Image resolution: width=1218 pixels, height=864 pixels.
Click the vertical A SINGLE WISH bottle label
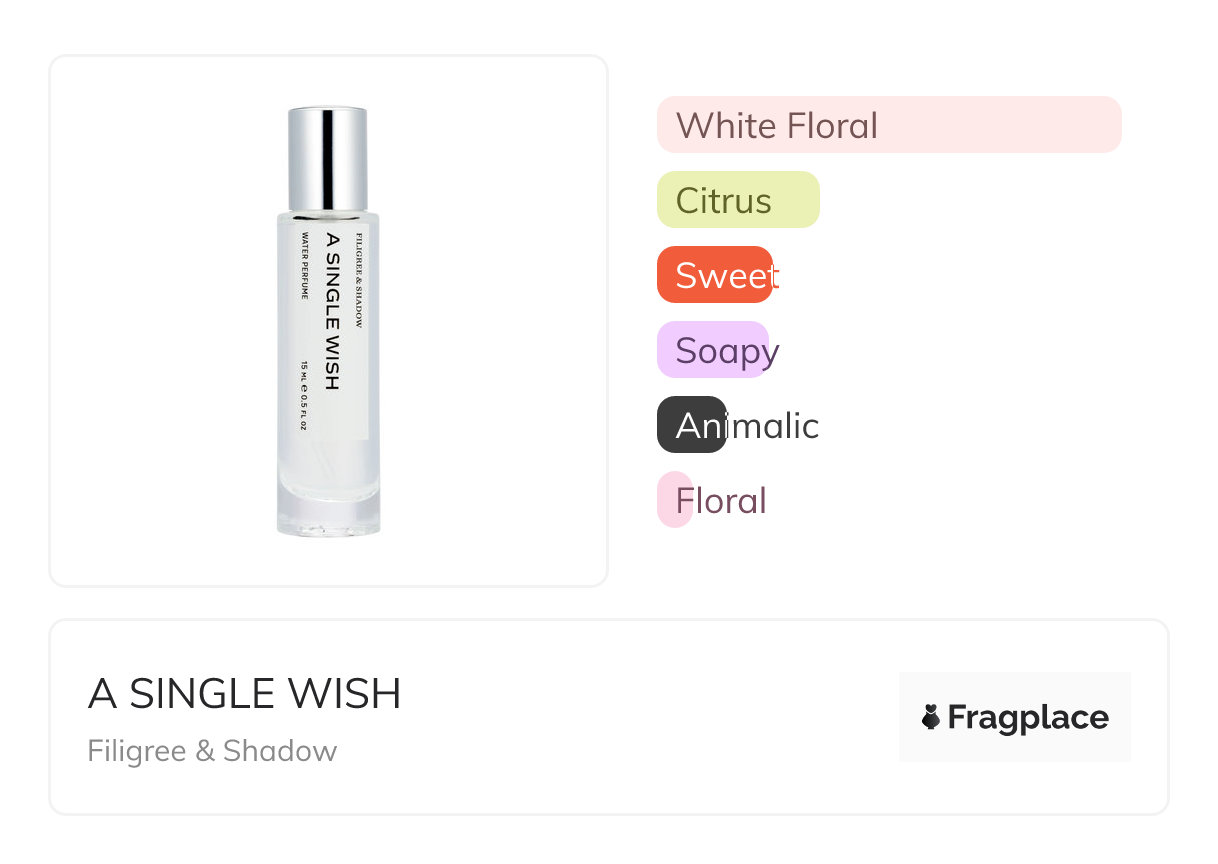point(333,311)
